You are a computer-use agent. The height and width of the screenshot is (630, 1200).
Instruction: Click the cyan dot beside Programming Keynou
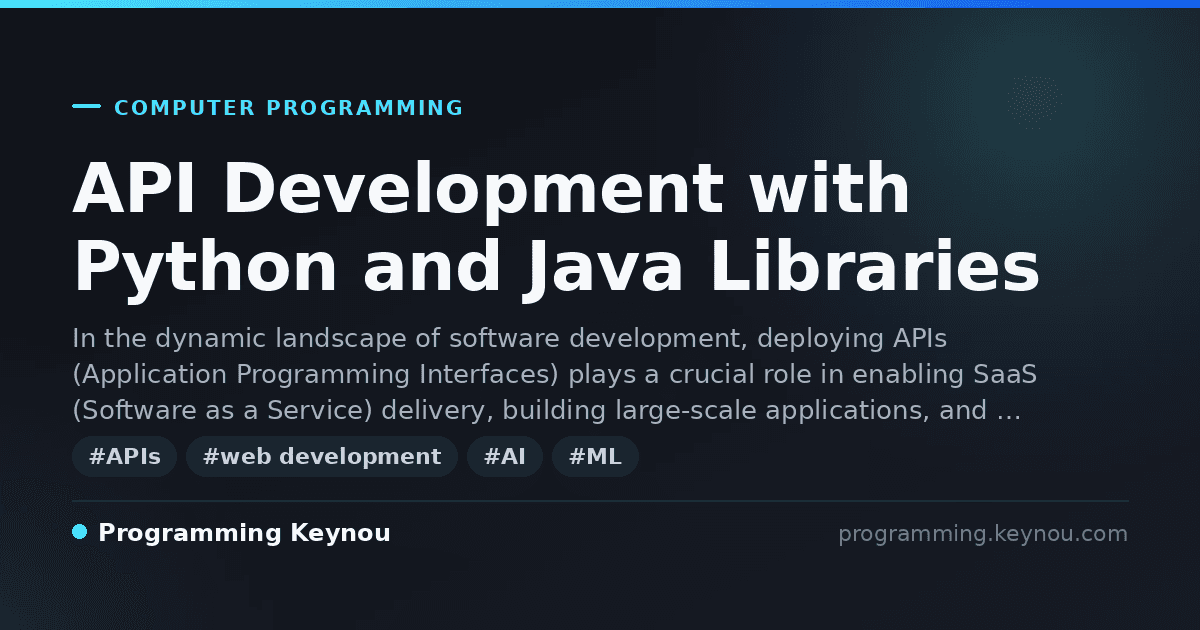coord(80,532)
